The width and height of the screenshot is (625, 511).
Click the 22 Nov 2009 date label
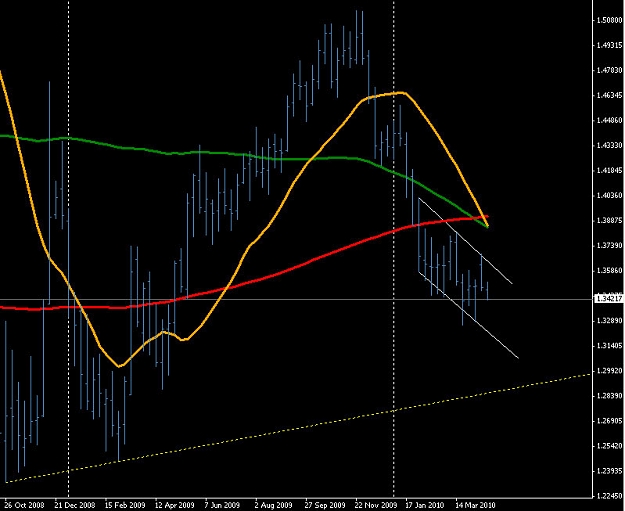pyautogui.click(x=375, y=505)
